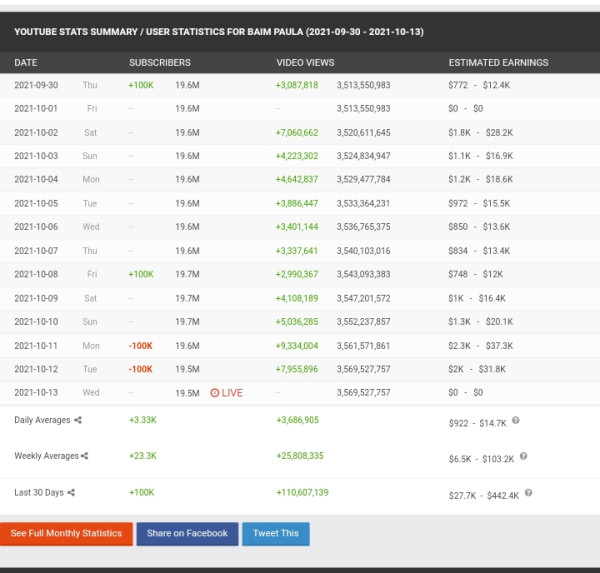Click -100K subscribers on 2021-10-12
This screenshot has height=573, width=600.
(140, 369)
